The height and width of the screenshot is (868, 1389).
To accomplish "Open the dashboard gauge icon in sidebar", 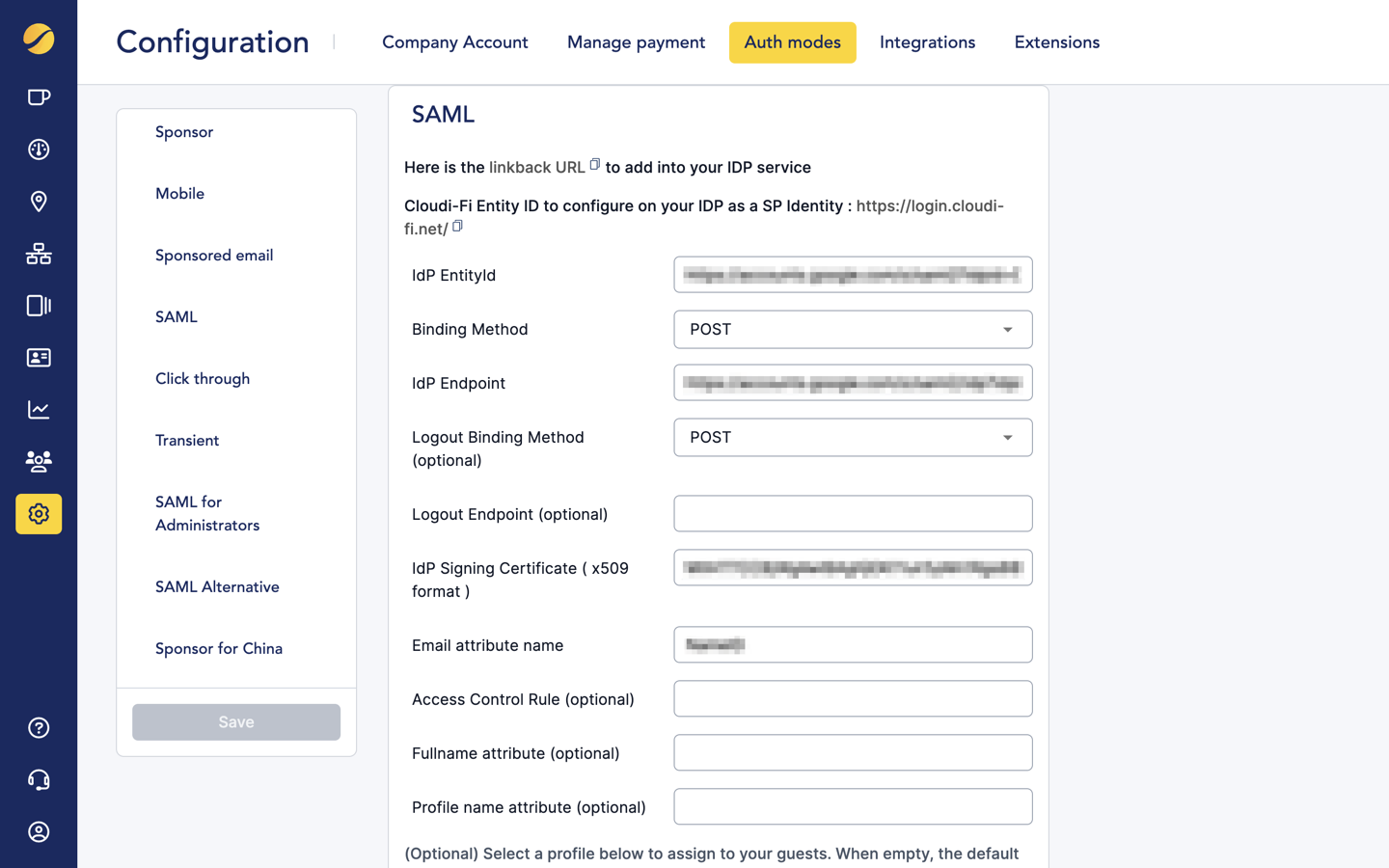I will point(39,149).
